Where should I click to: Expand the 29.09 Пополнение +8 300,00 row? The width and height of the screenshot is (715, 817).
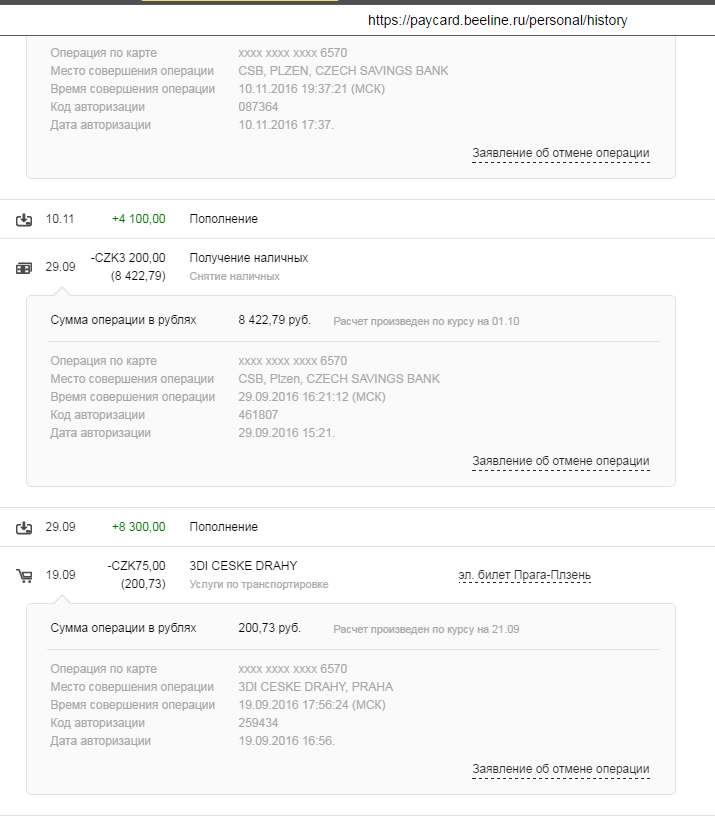point(358,527)
